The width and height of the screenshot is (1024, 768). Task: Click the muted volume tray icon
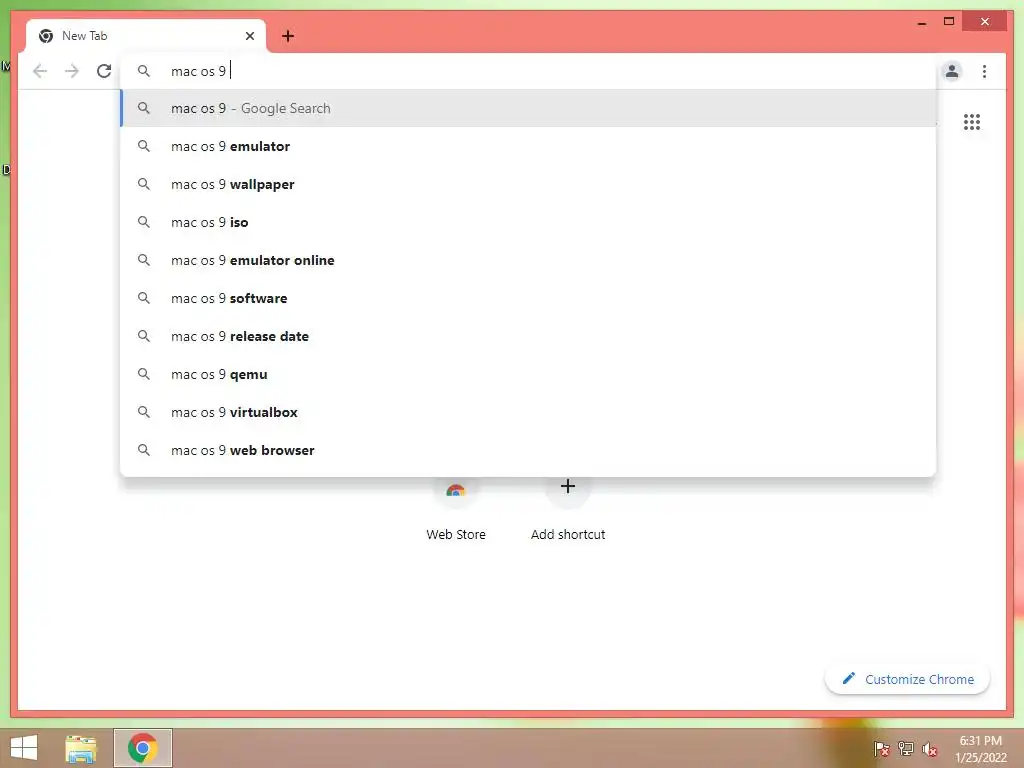[930, 748]
